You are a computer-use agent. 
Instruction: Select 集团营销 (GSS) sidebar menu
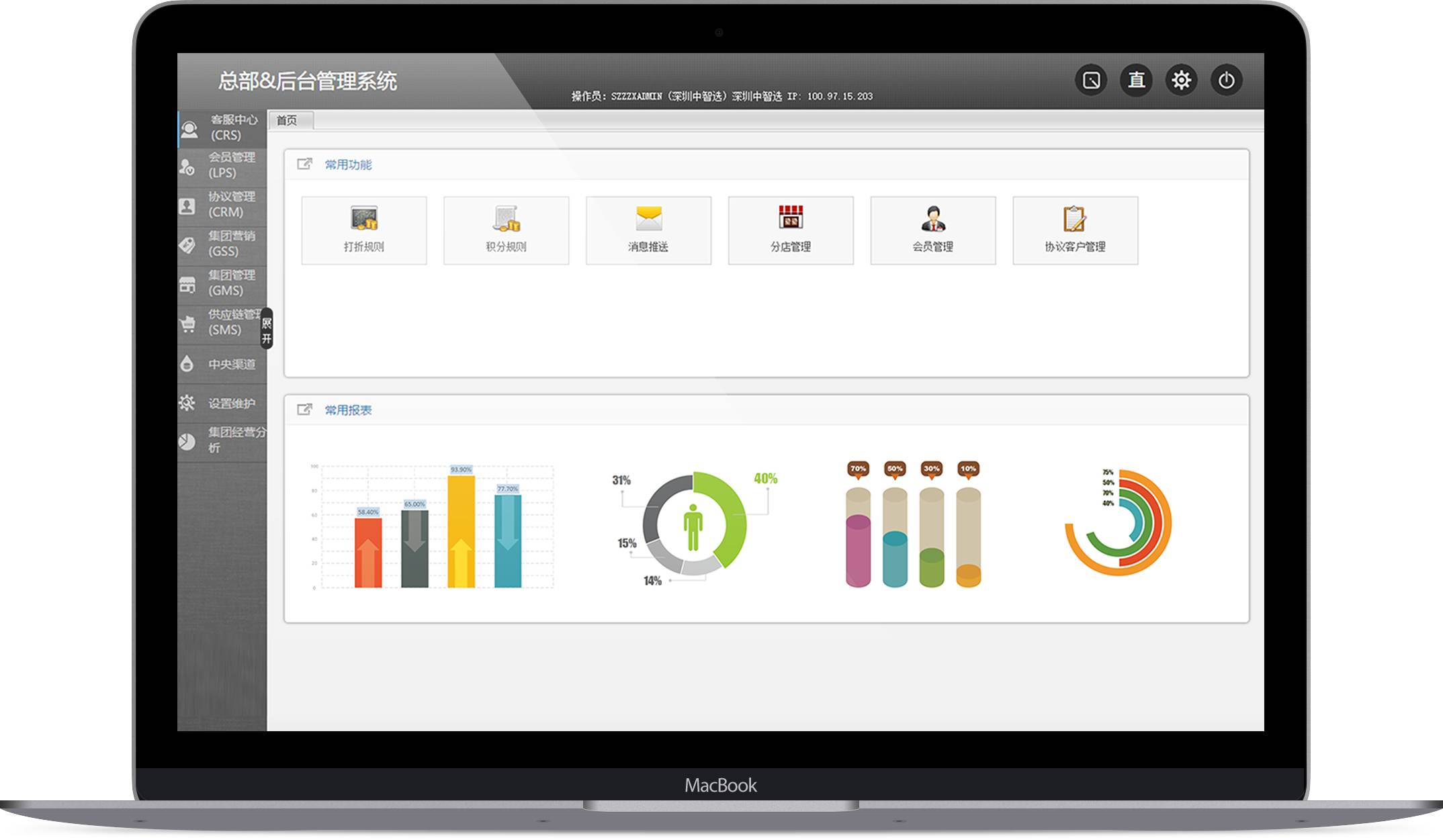click(222, 244)
